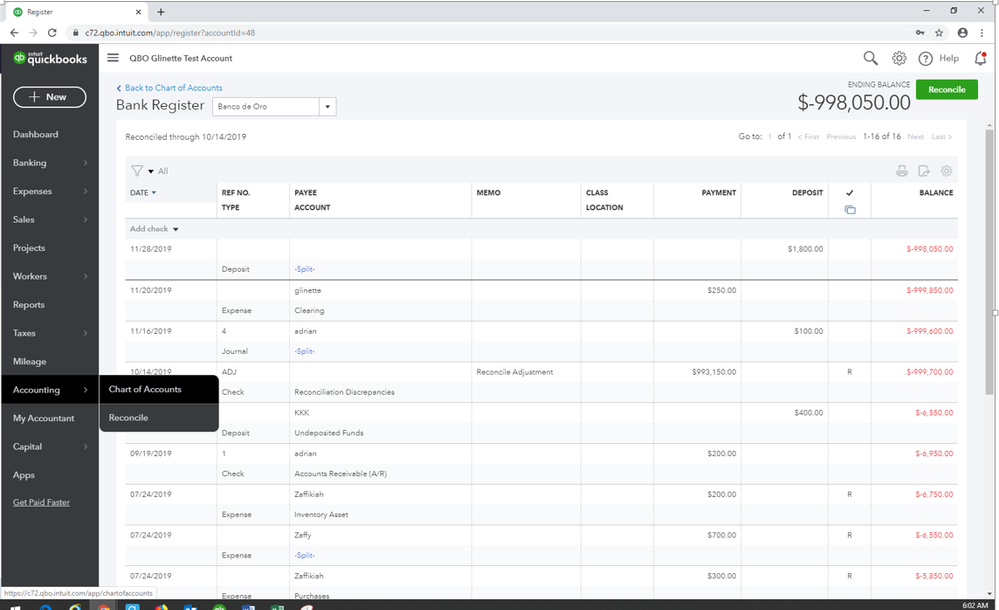999x610 pixels.
Task: Click the notifications bell icon
Action: tap(979, 59)
